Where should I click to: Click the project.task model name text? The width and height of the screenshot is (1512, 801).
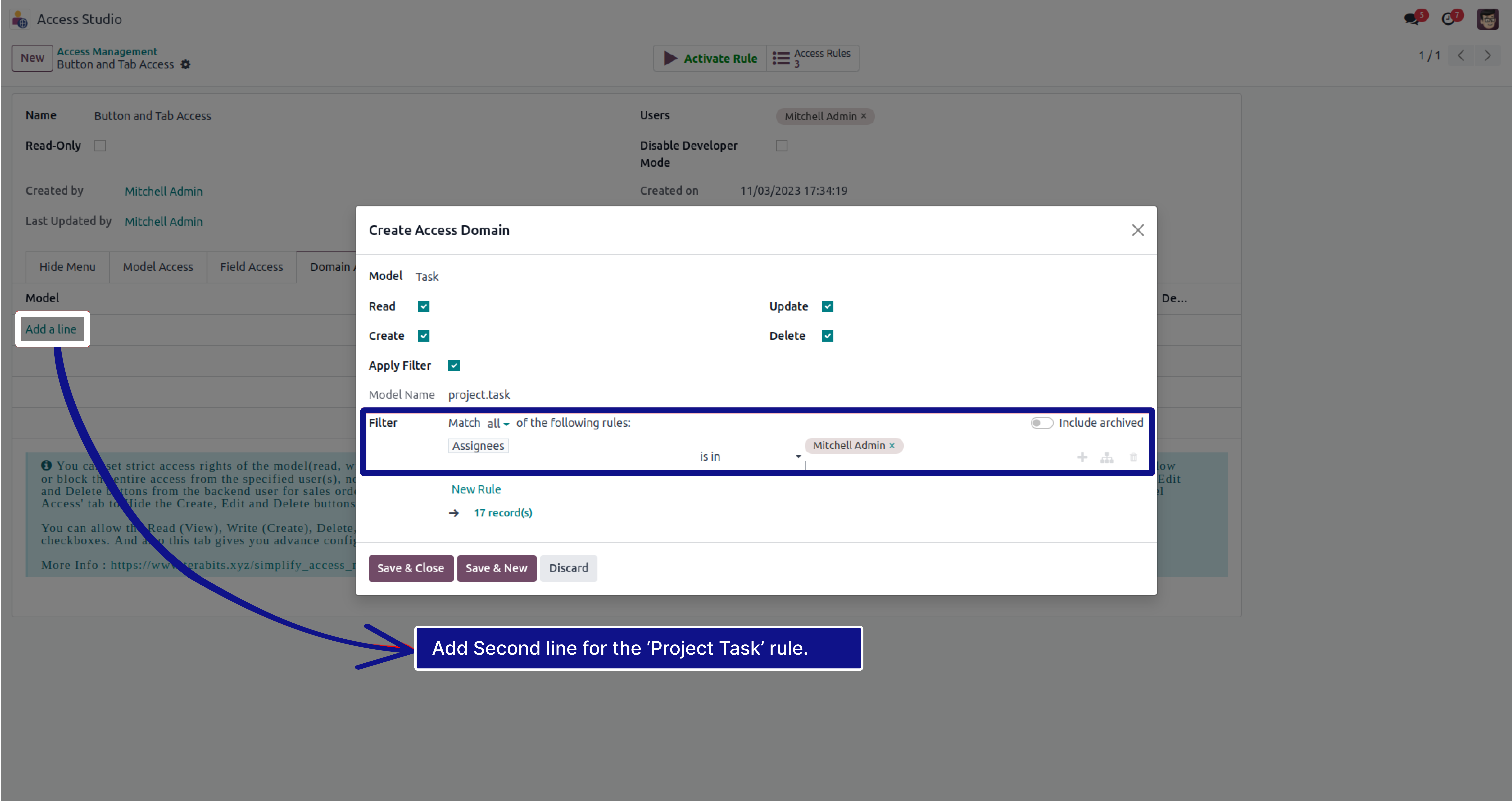tap(479, 395)
